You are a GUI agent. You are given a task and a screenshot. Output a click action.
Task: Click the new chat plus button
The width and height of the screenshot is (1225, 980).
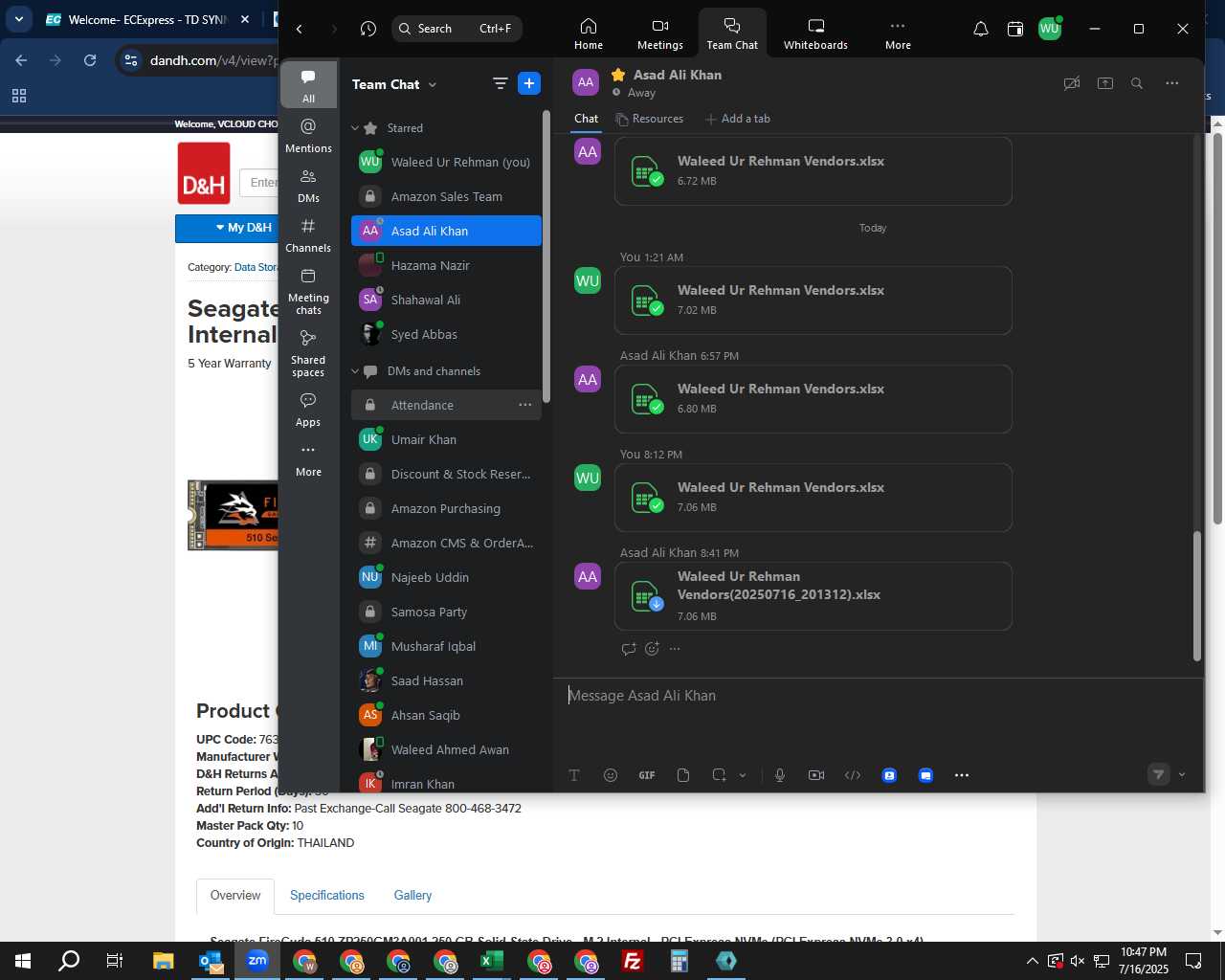[x=529, y=83]
